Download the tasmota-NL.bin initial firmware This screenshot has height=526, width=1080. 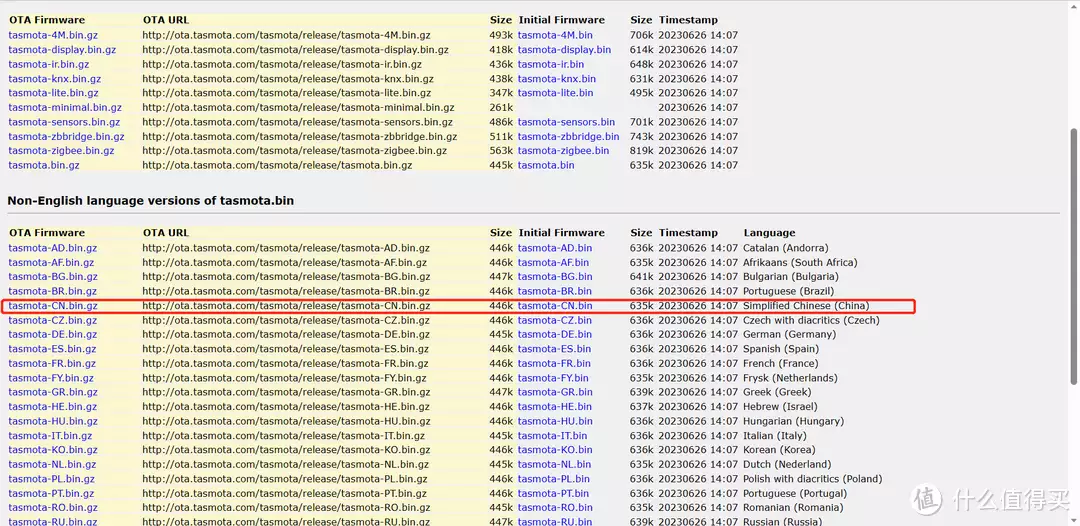click(554, 465)
